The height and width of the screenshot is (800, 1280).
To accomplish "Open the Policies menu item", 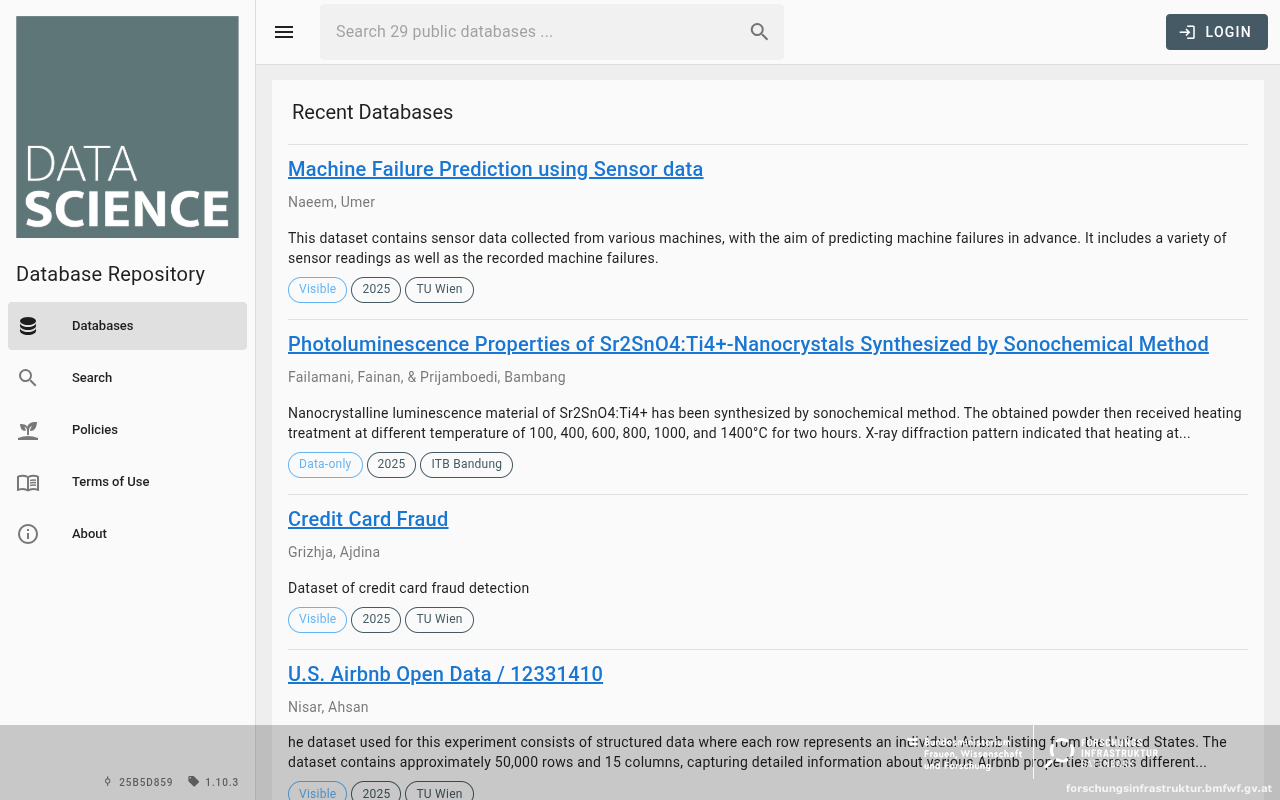I will [127, 430].
